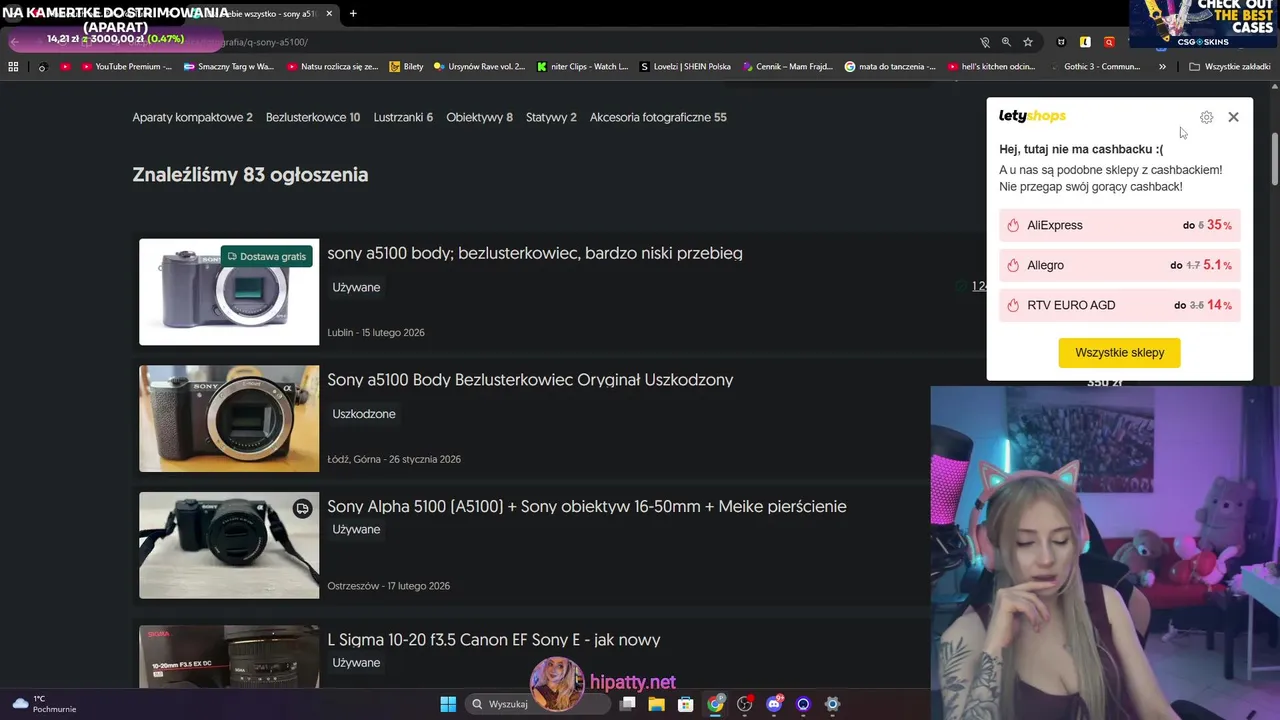The height and width of the screenshot is (720, 1280).
Task: Filter by Lustrzanki category
Action: click(403, 117)
